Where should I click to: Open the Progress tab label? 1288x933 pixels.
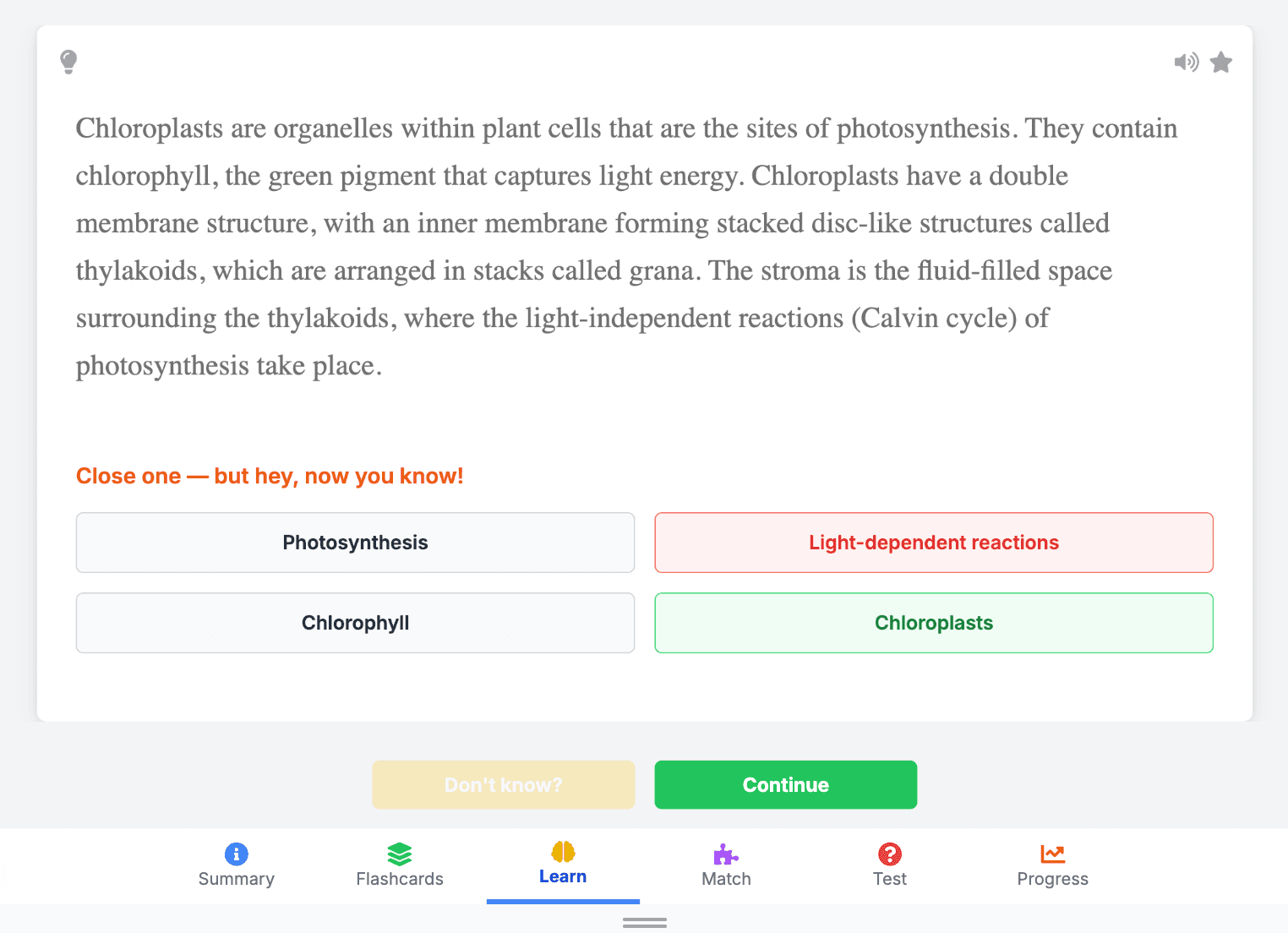pos(1053,879)
